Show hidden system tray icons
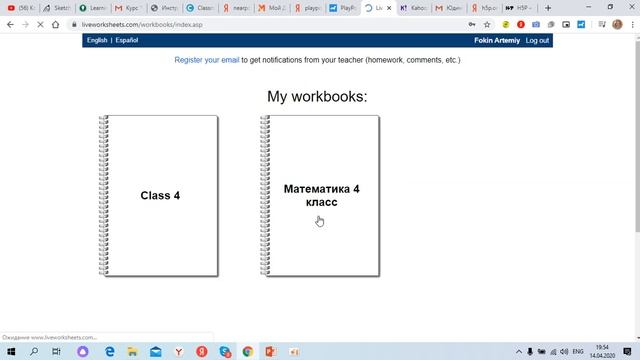 tap(519, 351)
